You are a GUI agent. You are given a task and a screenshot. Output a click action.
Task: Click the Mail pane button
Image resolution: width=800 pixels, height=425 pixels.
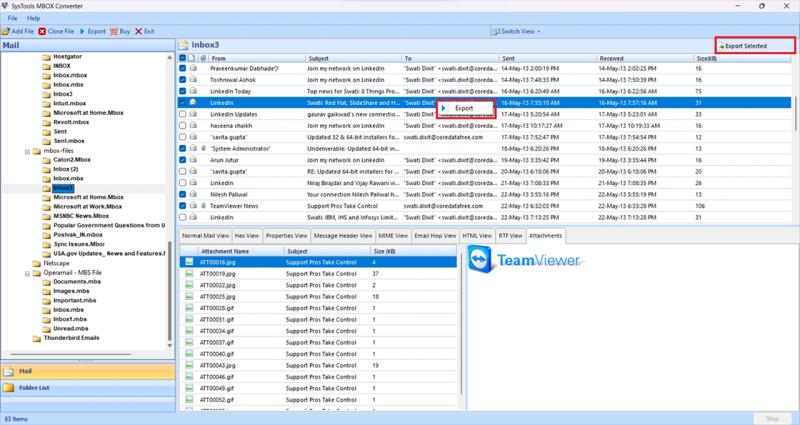click(x=88, y=371)
